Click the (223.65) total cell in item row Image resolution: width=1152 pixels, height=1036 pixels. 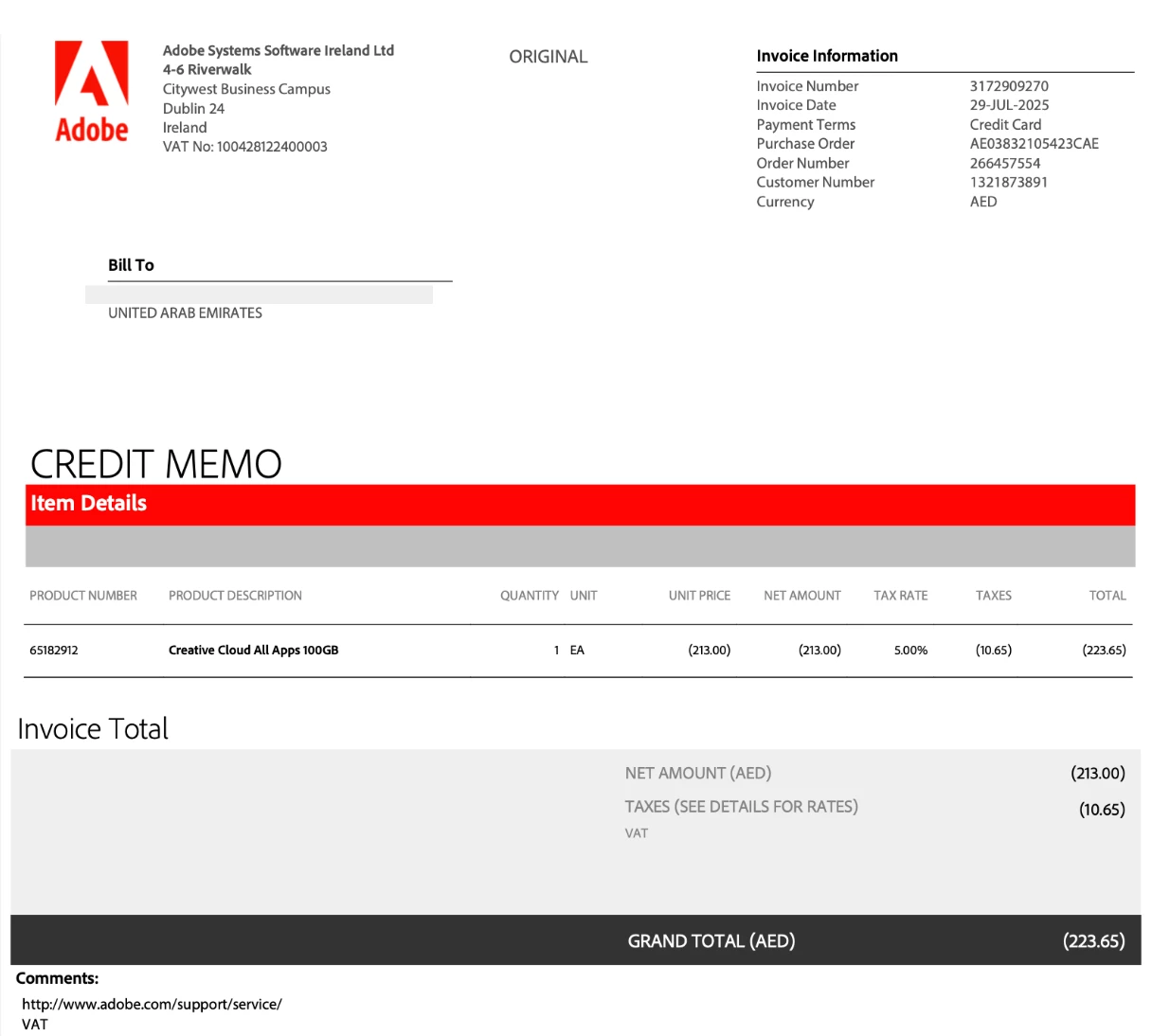[x=1104, y=651]
